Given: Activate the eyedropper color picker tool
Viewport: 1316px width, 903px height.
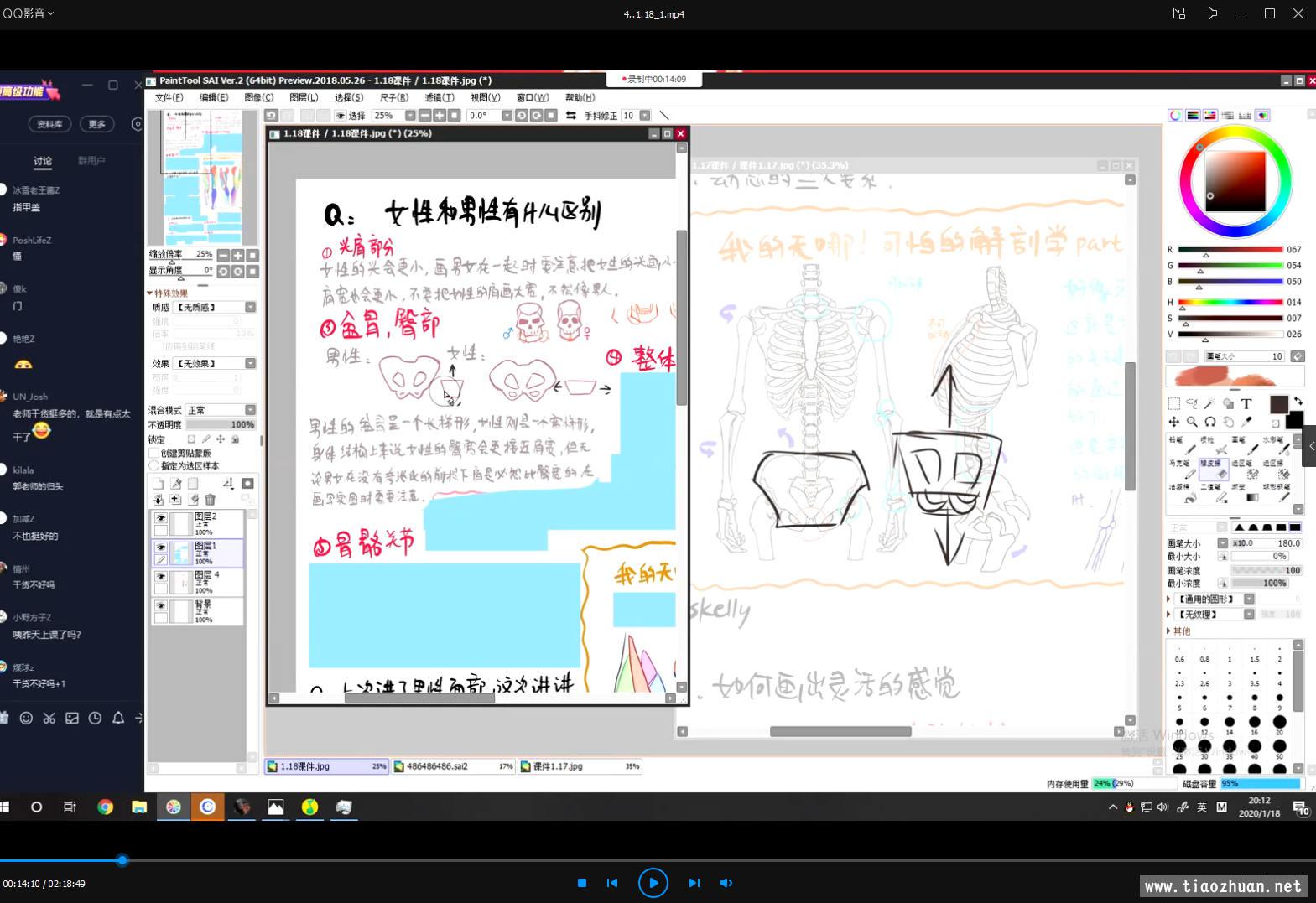Looking at the screenshot, I should pos(1247,422).
